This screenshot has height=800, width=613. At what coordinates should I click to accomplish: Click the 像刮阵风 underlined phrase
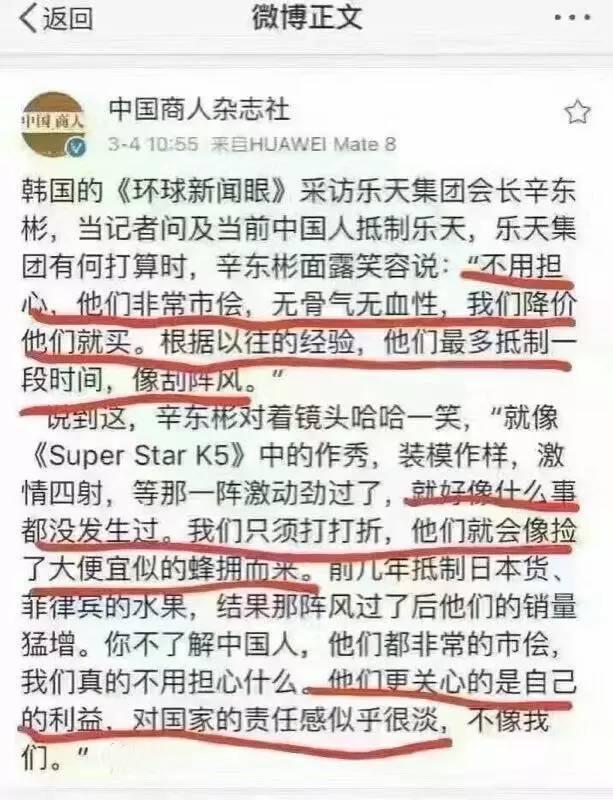[x=189, y=381]
